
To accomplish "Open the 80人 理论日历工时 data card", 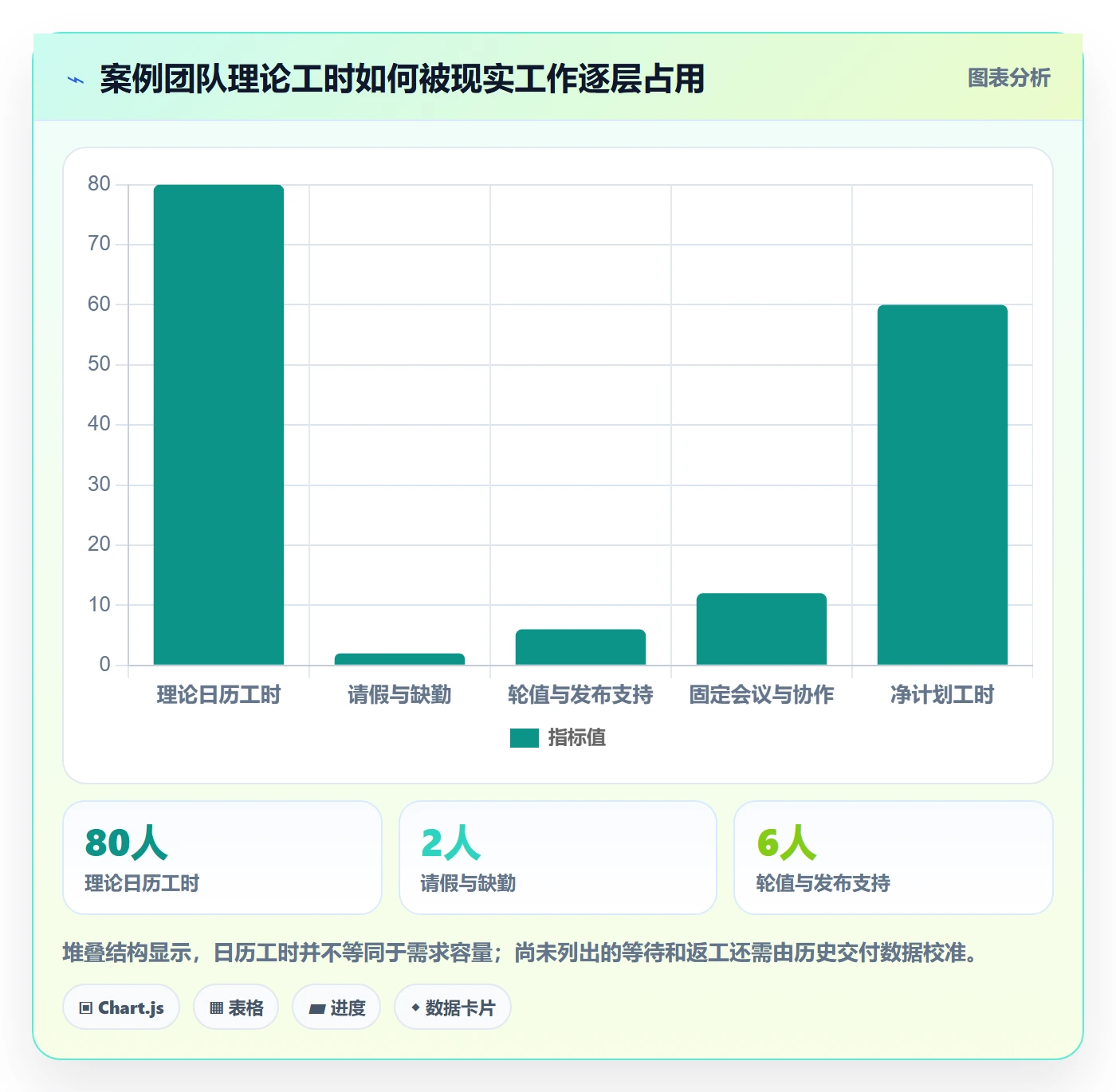I will pyautogui.click(x=222, y=858).
